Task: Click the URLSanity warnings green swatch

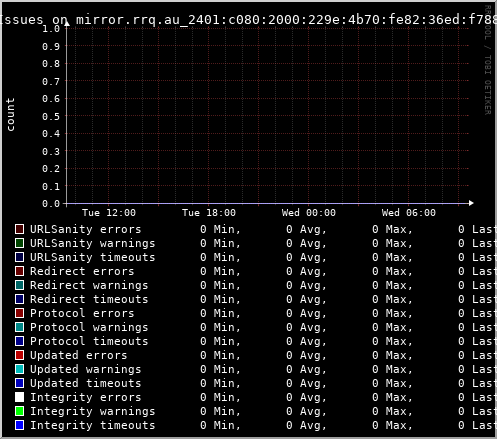Action: 20,243
